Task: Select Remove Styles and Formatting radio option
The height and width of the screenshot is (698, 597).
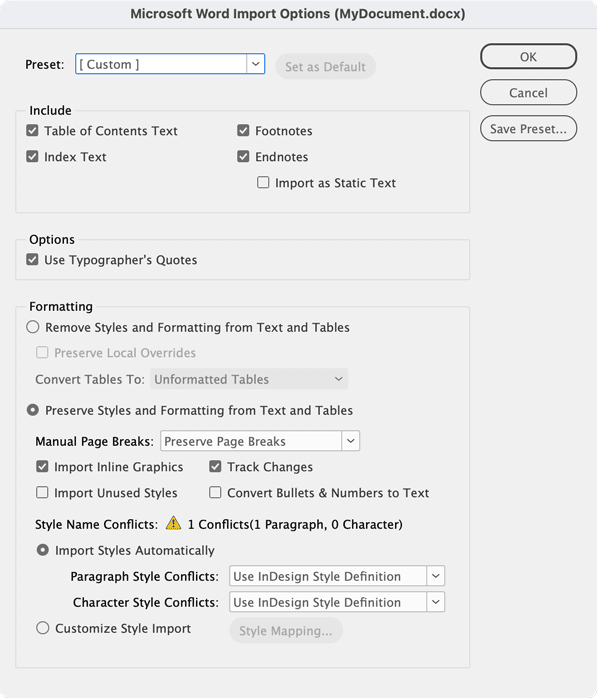Action: pos(32,327)
